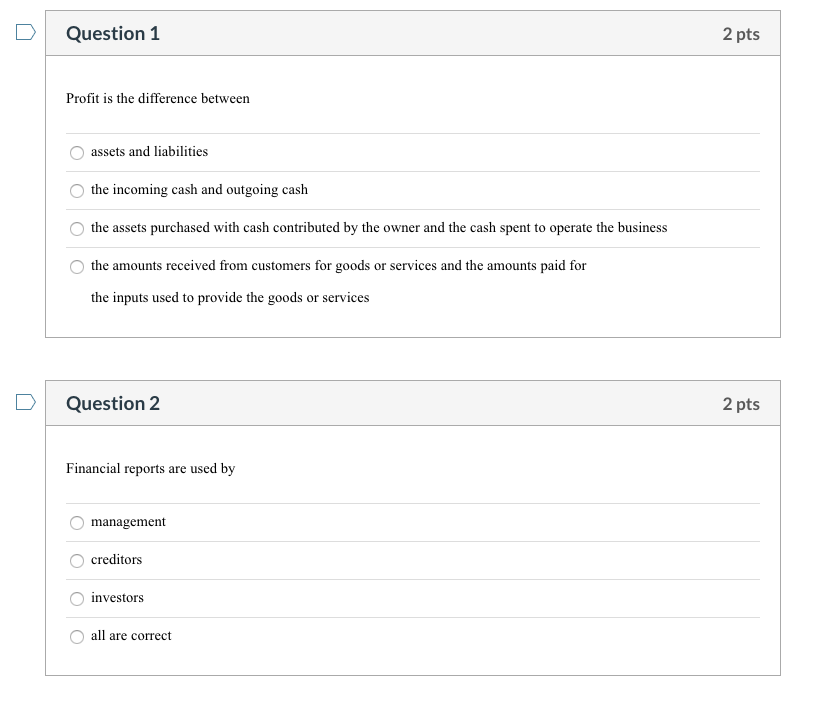Choose 'creditors' for Question 2
The height and width of the screenshot is (704, 829).
point(77,560)
